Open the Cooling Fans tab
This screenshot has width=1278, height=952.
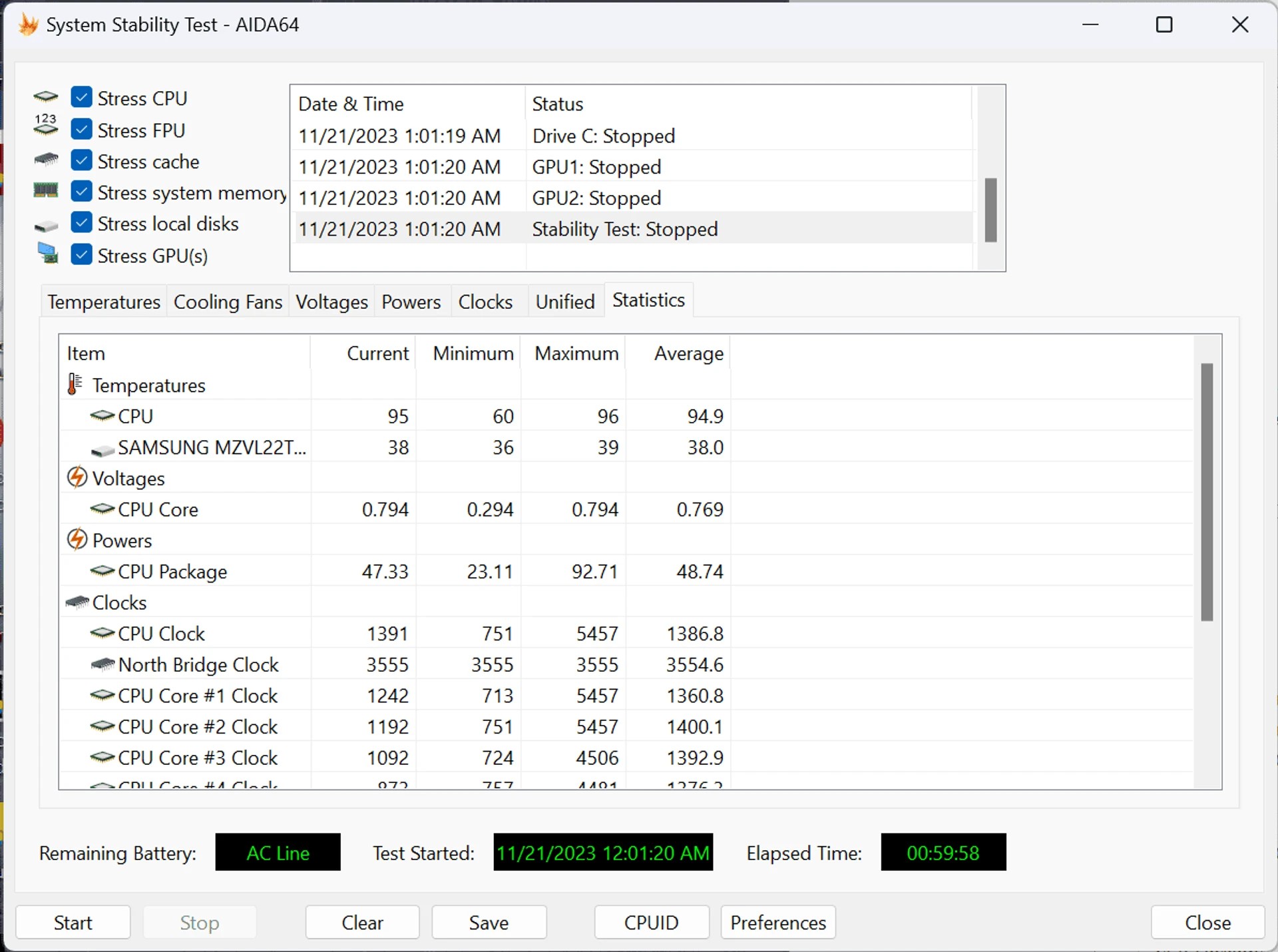pos(228,302)
